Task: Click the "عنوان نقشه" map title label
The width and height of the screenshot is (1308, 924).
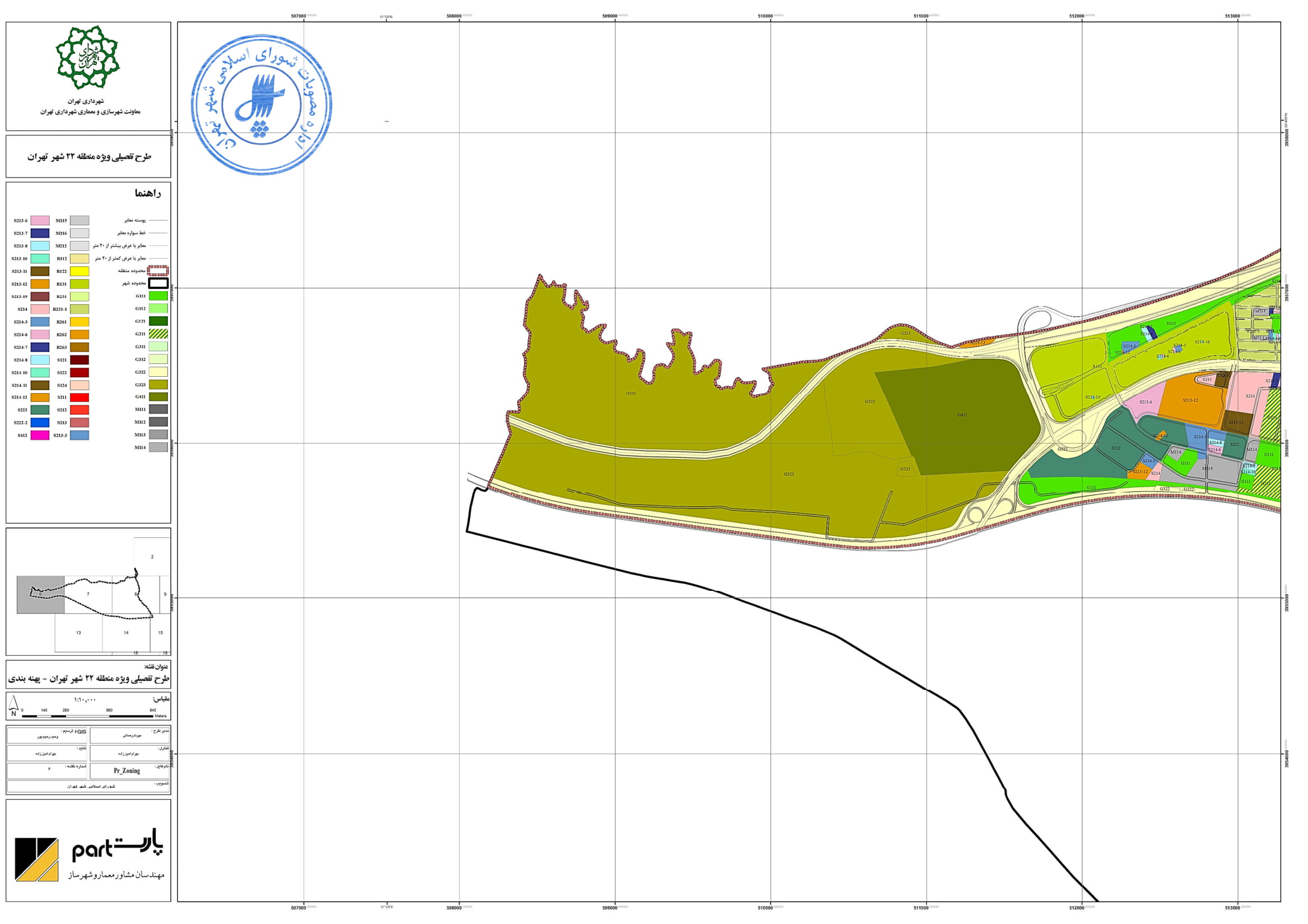Action: pyautogui.click(x=156, y=666)
